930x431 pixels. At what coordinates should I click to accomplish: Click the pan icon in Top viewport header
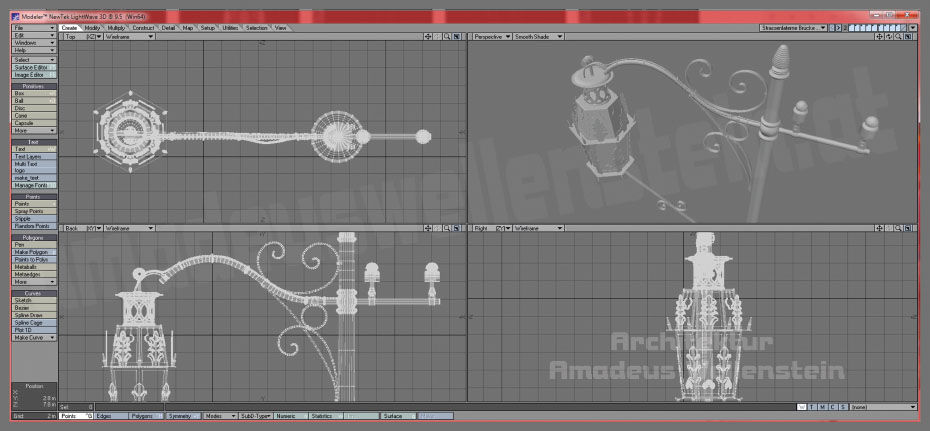pyautogui.click(x=428, y=37)
